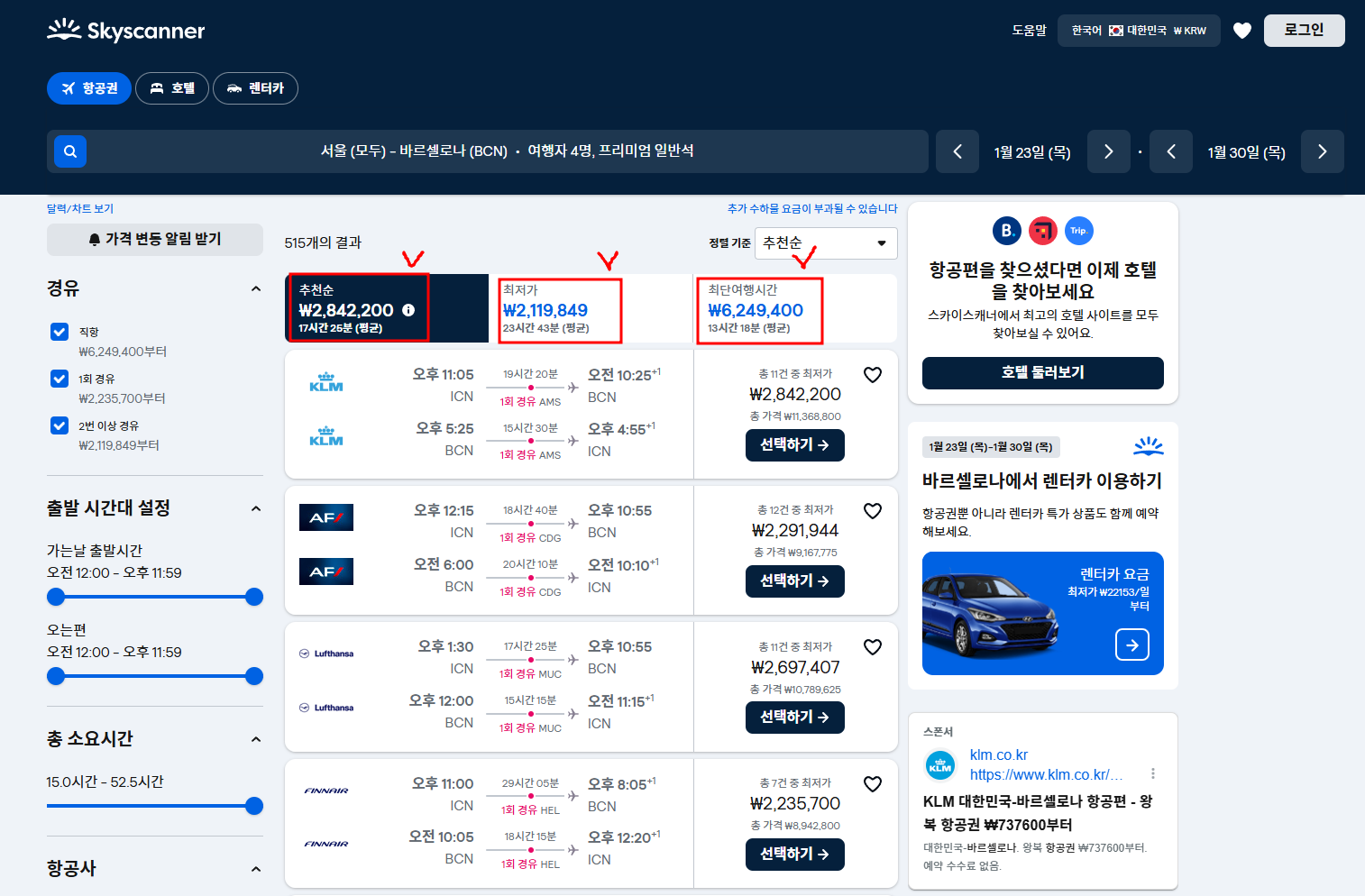The width and height of the screenshot is (1365, 896).
Task: Collapse the 경유 filter section
Action: [x=255, y=288]
